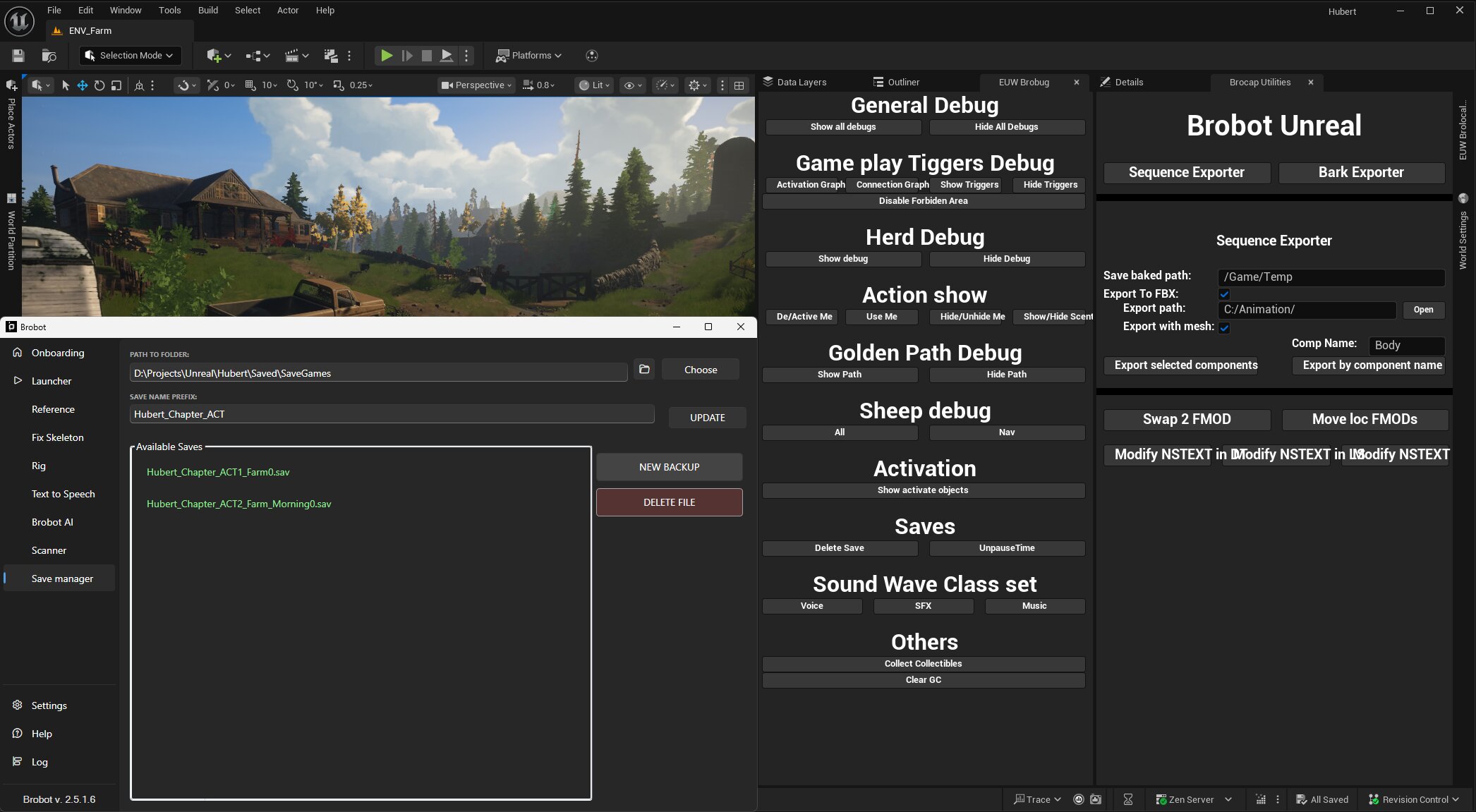Open the Show flags eye menu
The height and width of the screenshot is (812, 1476).
[x=633, y=85]
